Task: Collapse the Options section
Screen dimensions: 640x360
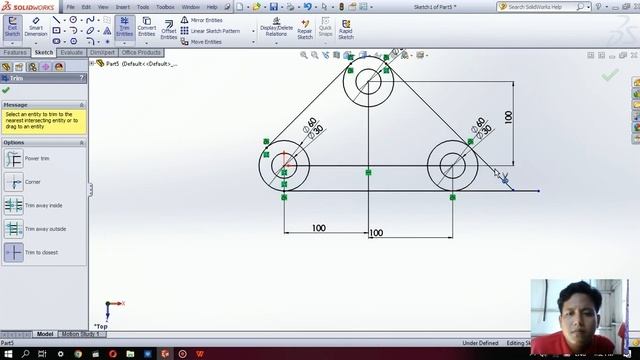Action: pos(82,143)
